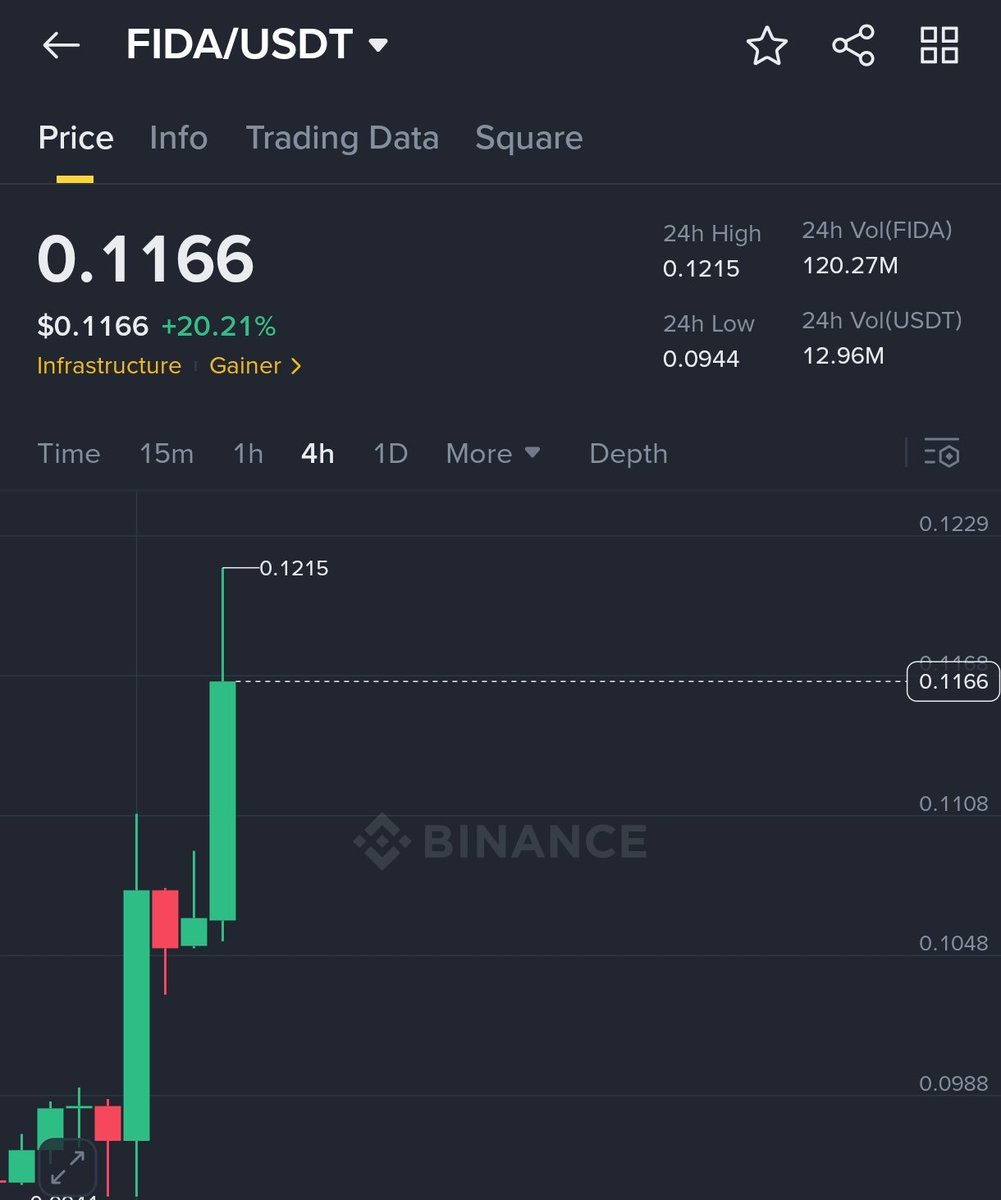Switch to the Info tab

click(x=178, y=138)
